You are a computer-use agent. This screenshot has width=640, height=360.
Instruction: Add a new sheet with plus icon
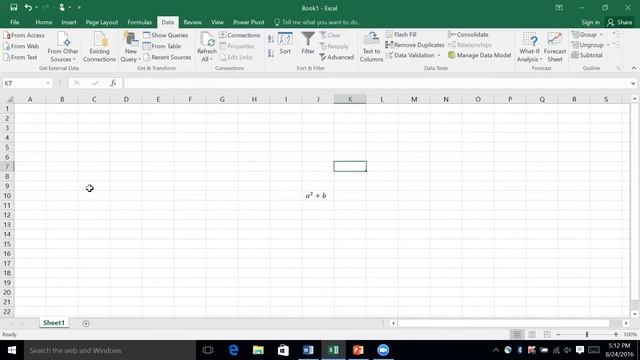pyautogui.click(x=86, y=323)
